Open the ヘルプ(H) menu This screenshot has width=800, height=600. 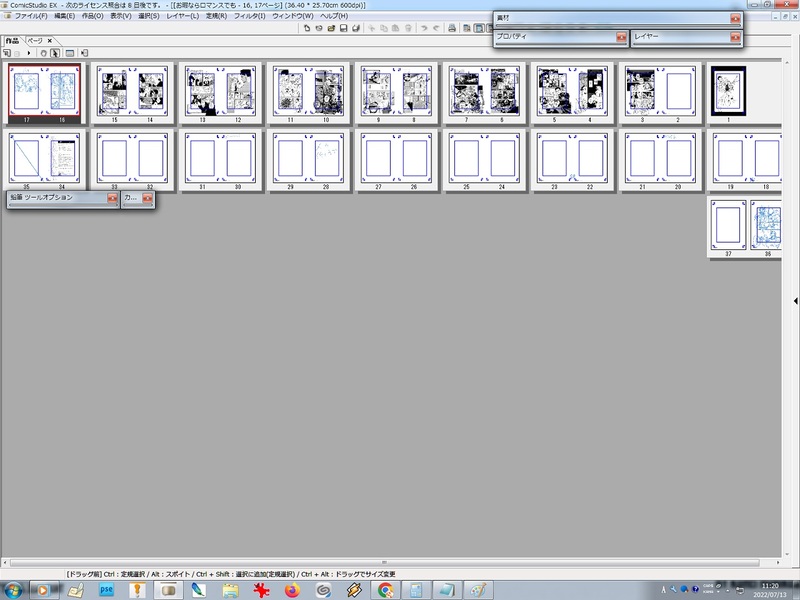(x=334, y=16)
